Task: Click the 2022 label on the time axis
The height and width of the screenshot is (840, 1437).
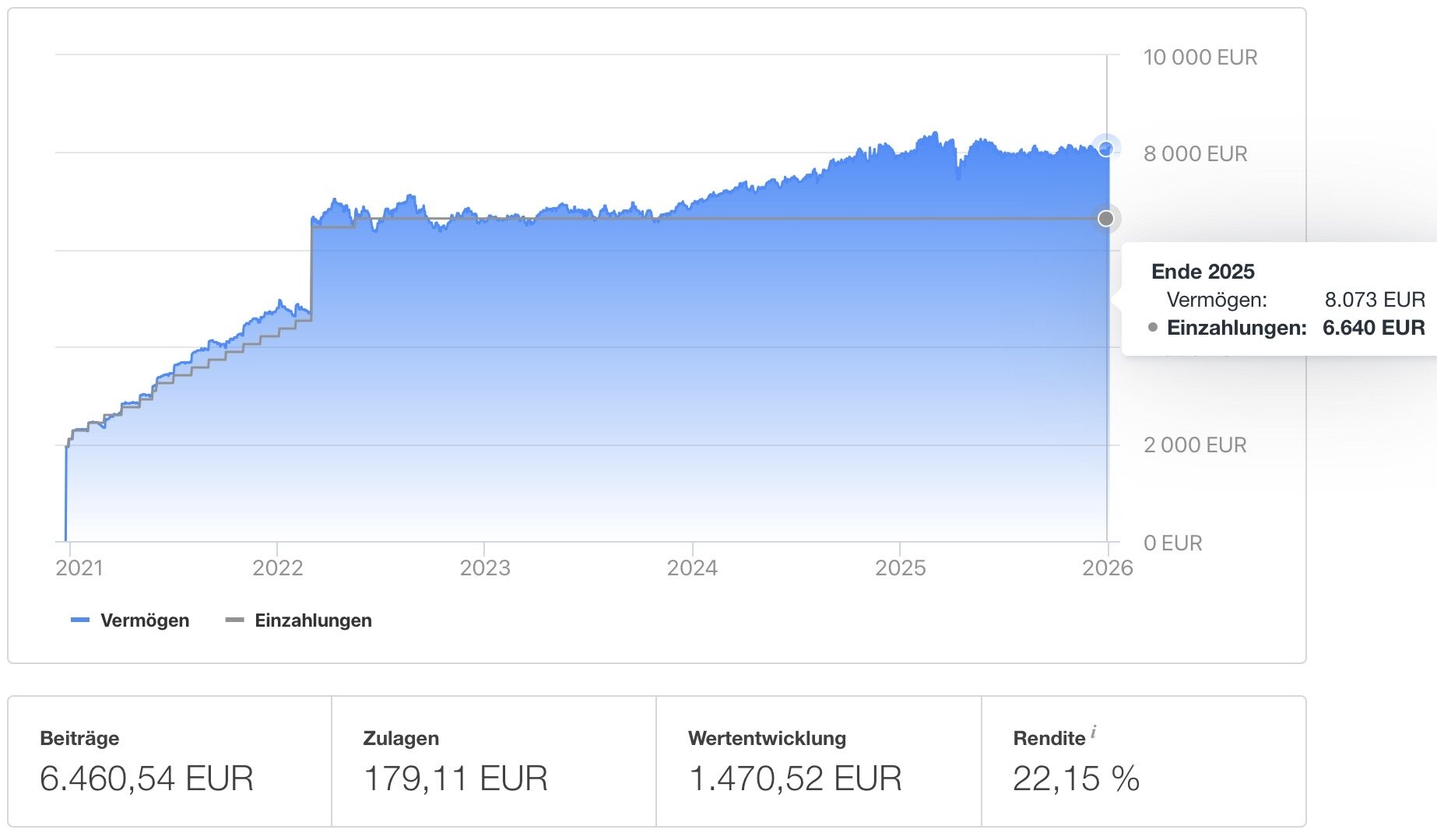Action: 277,568
